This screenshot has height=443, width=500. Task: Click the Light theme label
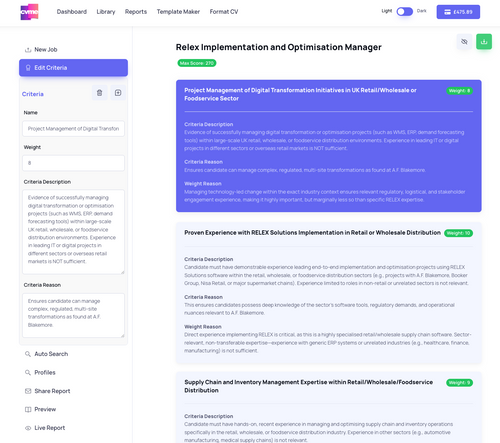coord(387,11)
